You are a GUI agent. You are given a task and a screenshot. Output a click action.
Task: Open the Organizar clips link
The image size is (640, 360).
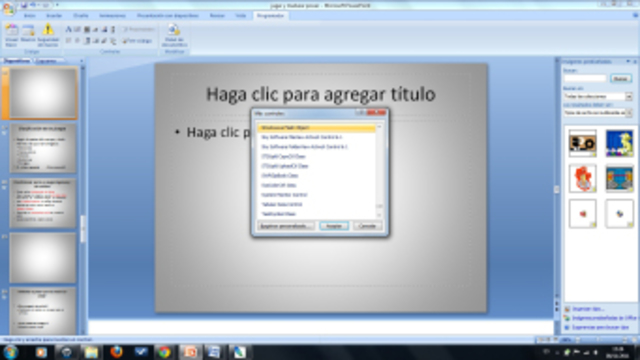588,309
